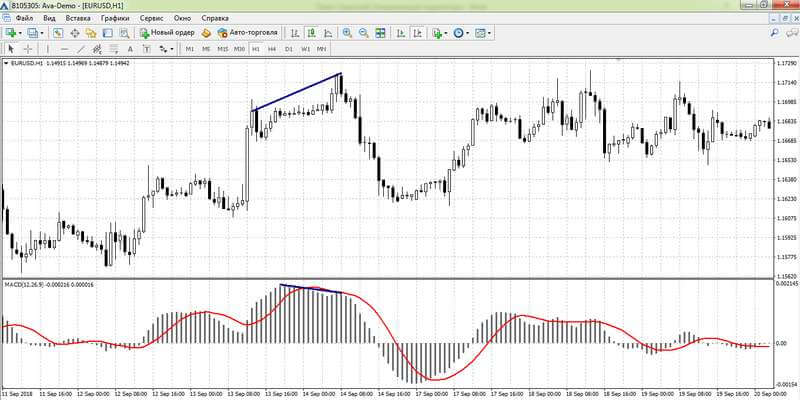
Task: Enable the candlestick chart mode
Action: coord(310,33)
